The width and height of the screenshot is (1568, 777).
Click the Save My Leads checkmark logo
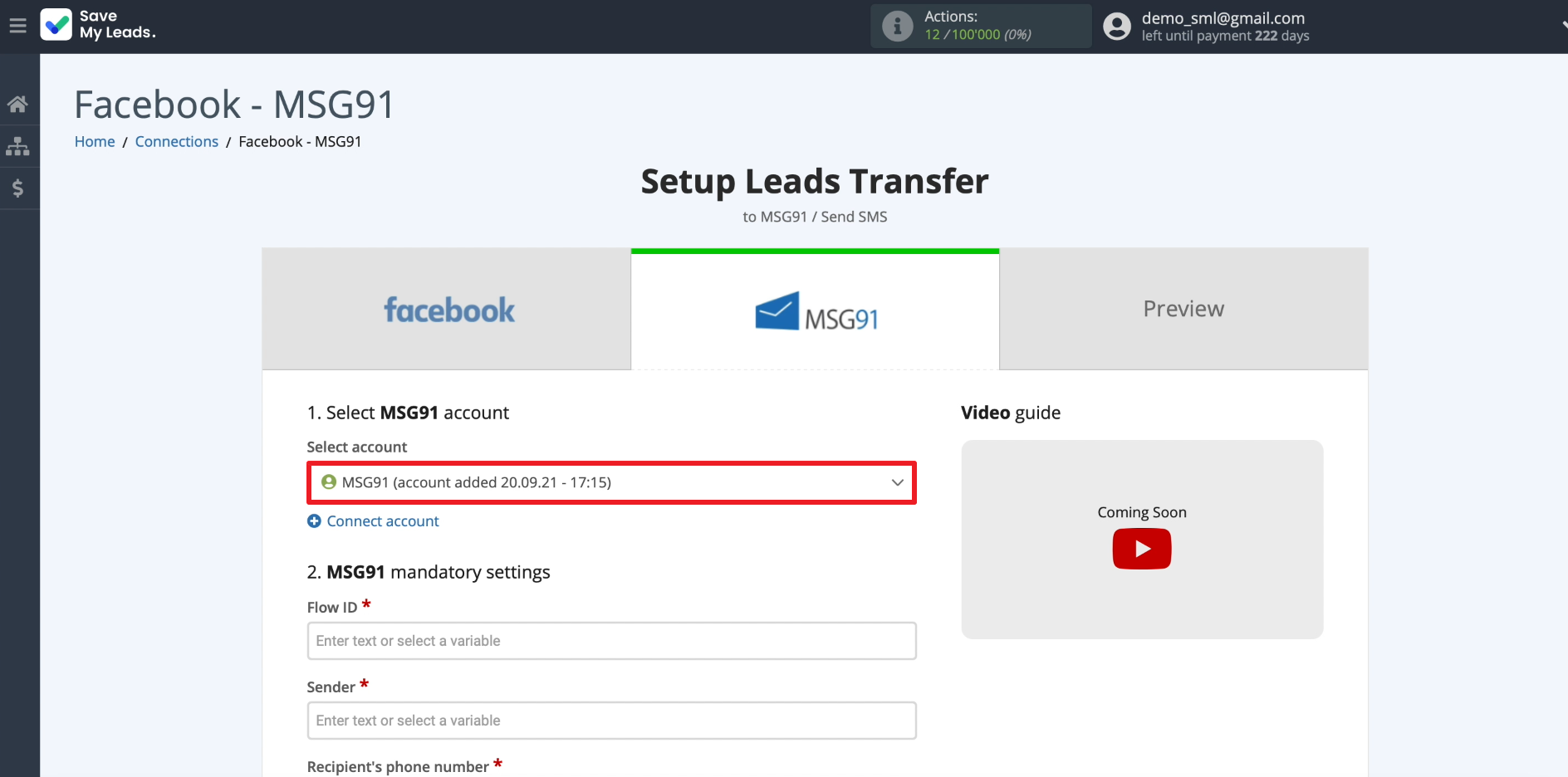(x=56, y=25)
